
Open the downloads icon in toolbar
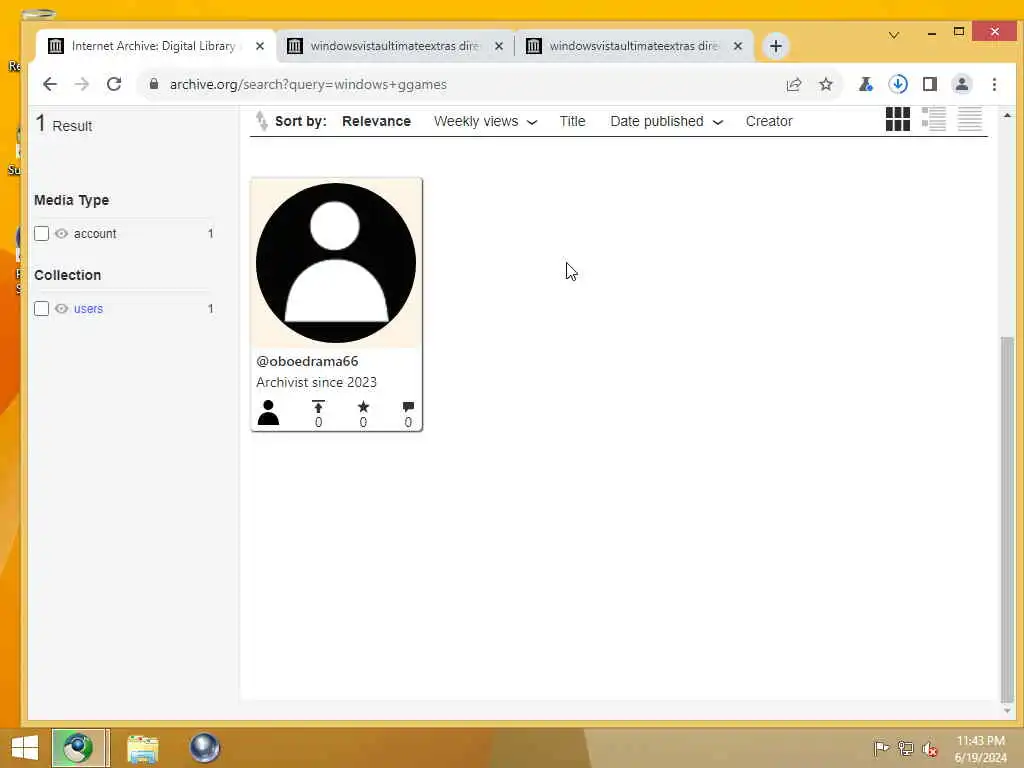tap(898, 84)
